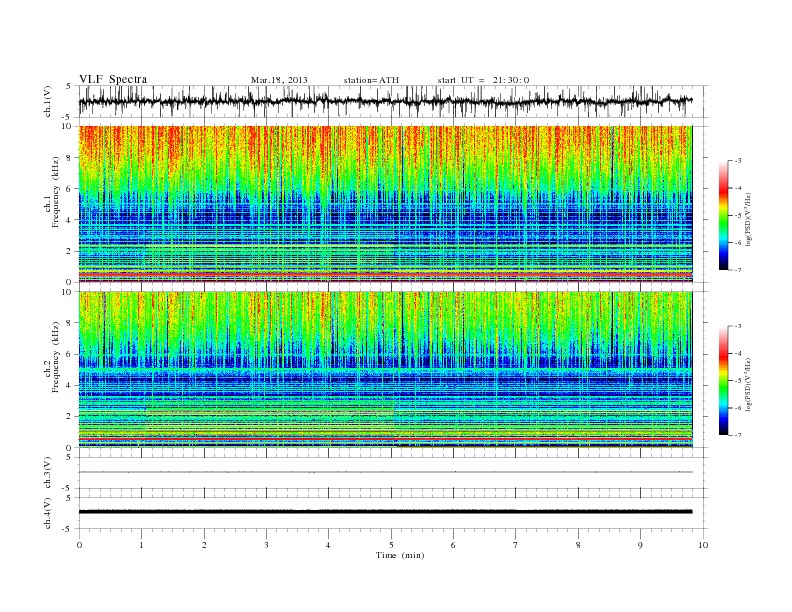Image resolution: width=792 pixels, height=612 pixels.
Task: Click the color scale bar beside ch.1 spectrogram
Action: (x=724, y=215)
